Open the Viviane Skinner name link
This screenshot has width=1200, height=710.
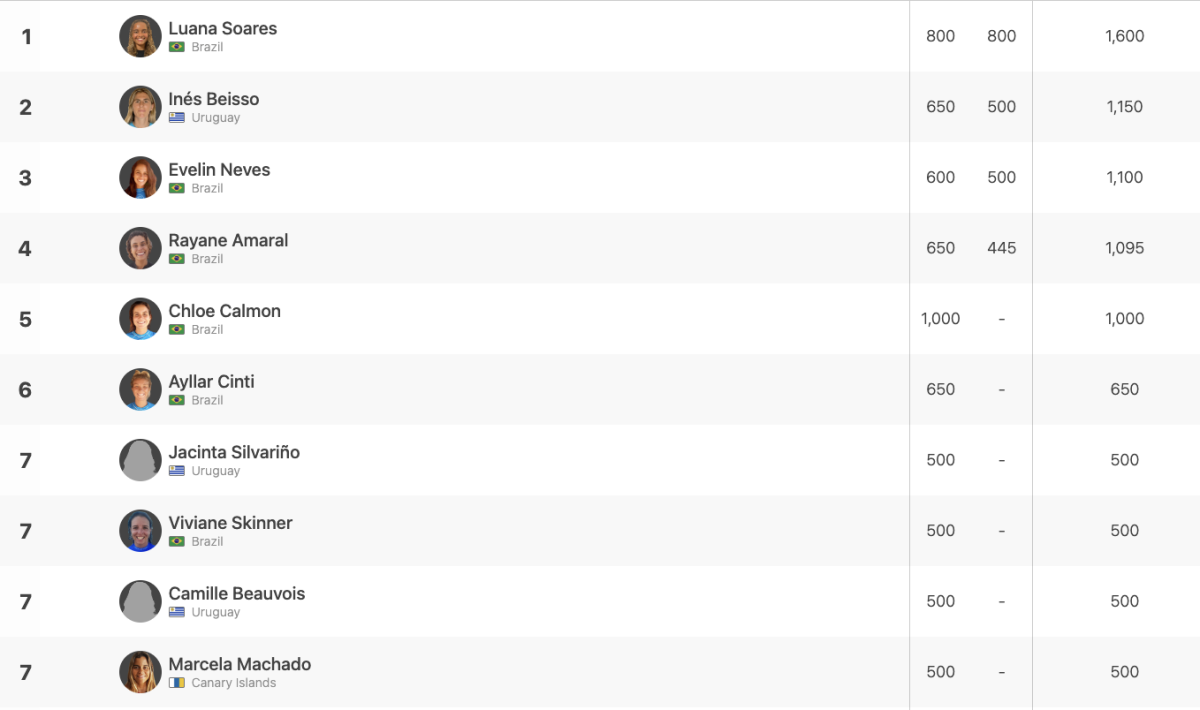click(x=230, y=523)
